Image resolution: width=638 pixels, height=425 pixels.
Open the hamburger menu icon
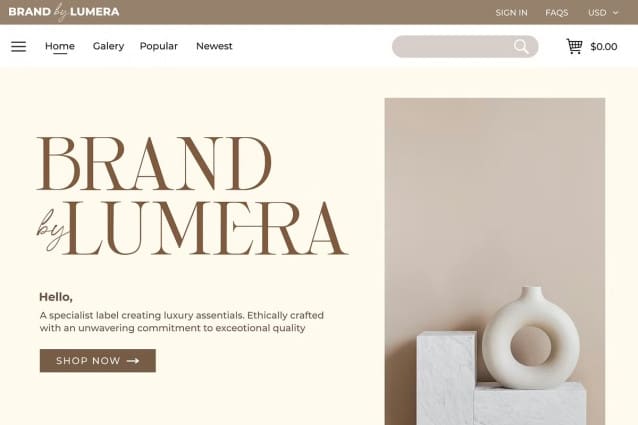coord(18,46)
